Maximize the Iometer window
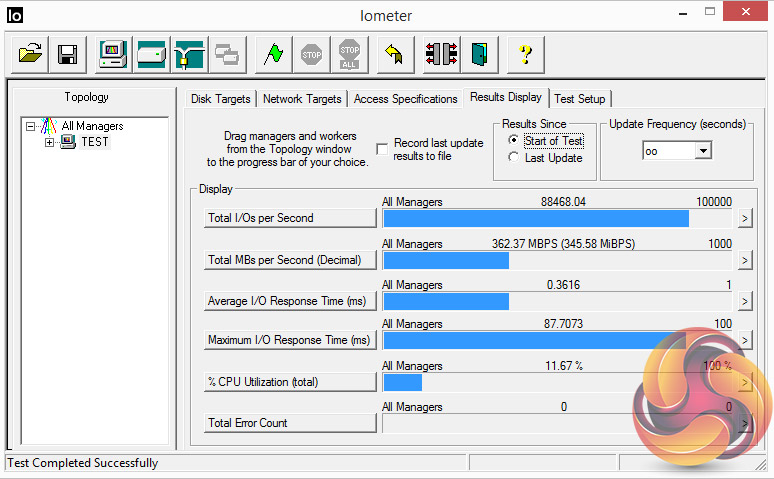Viewport: 774px width, 479px height. pos(710,12)
